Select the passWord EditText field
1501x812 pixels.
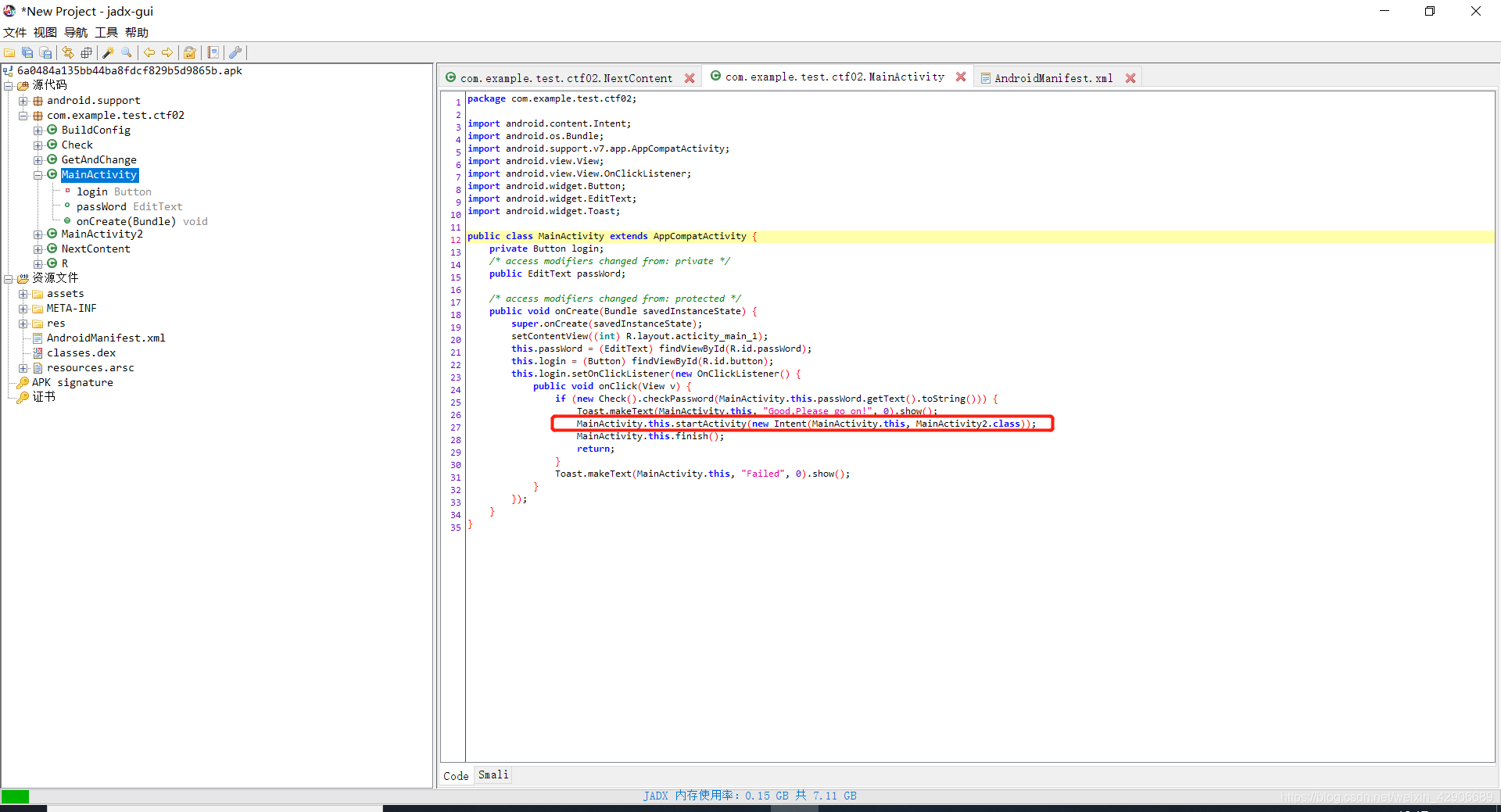(130, 206)
